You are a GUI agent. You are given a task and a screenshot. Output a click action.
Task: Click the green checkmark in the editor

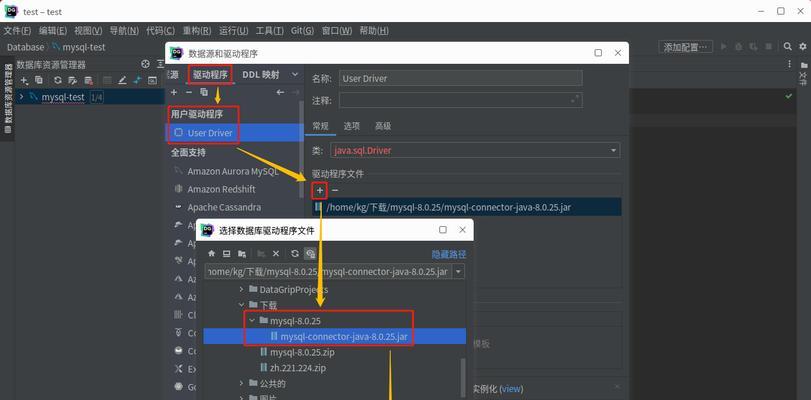[x=789, y=96]
